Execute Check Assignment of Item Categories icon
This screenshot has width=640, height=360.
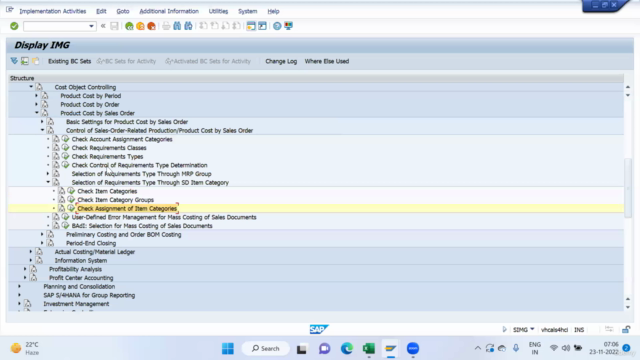click(71, 208)
